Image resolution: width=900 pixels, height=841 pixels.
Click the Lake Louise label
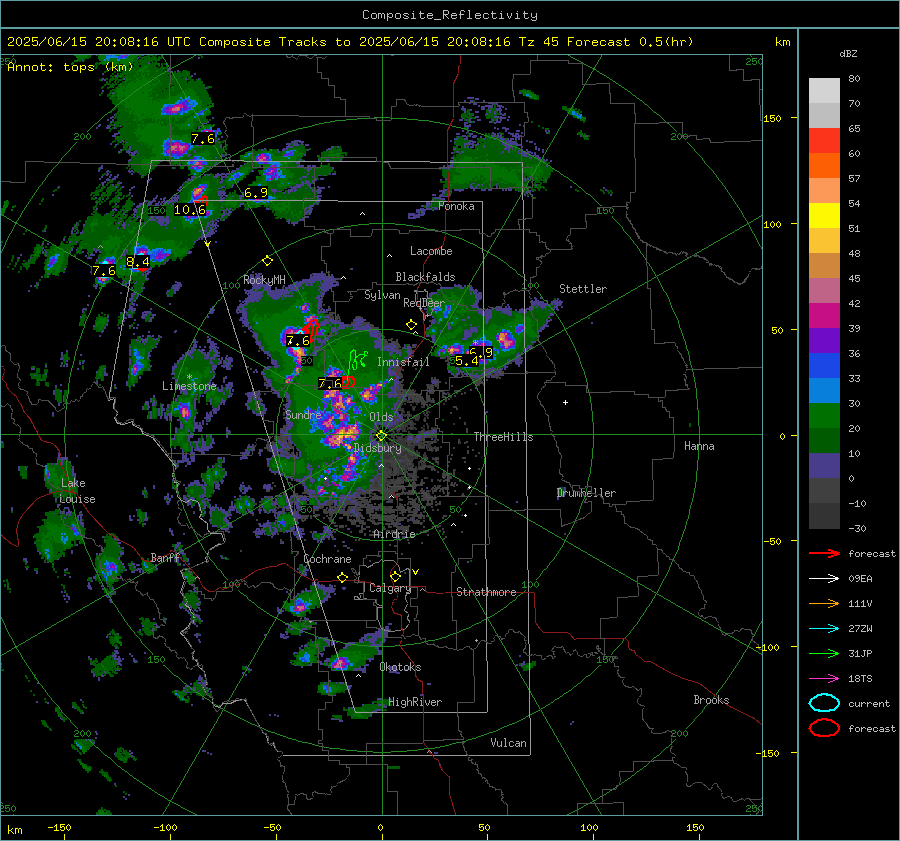77,491
